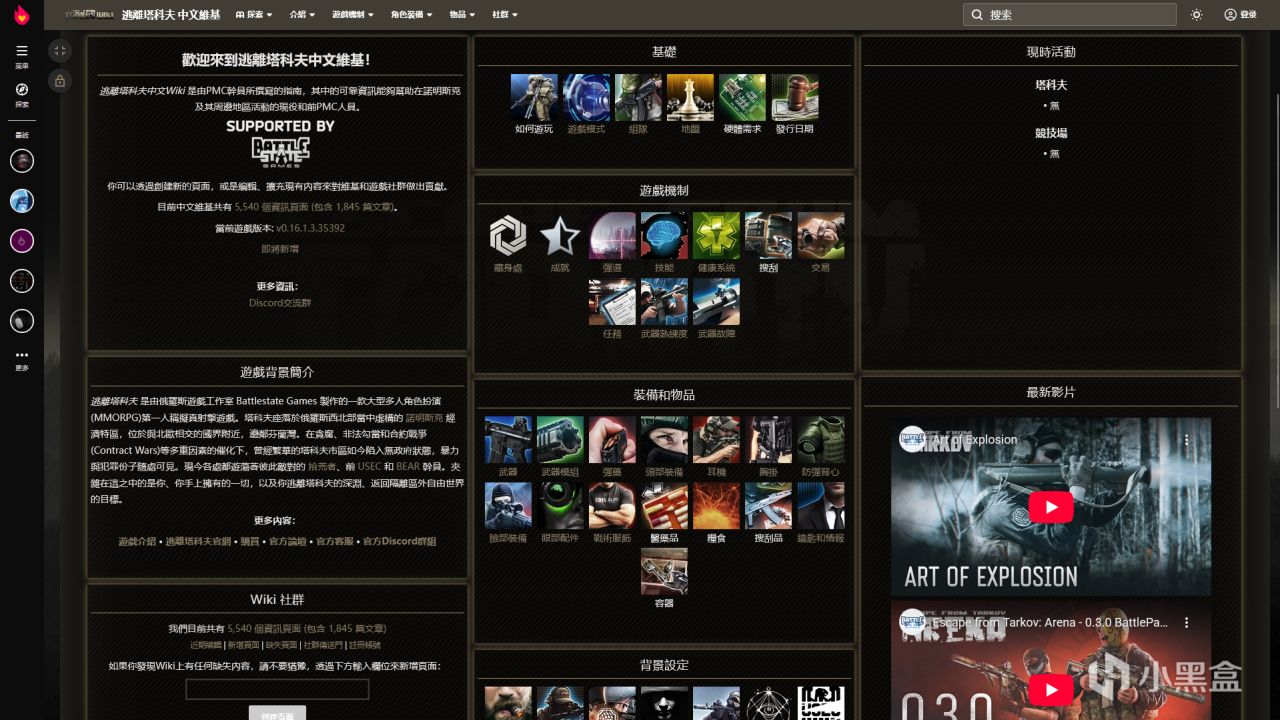Open the 更多 three-dots sidebar menu
The width and height of the screenshot is (1280, 720).
22,360
